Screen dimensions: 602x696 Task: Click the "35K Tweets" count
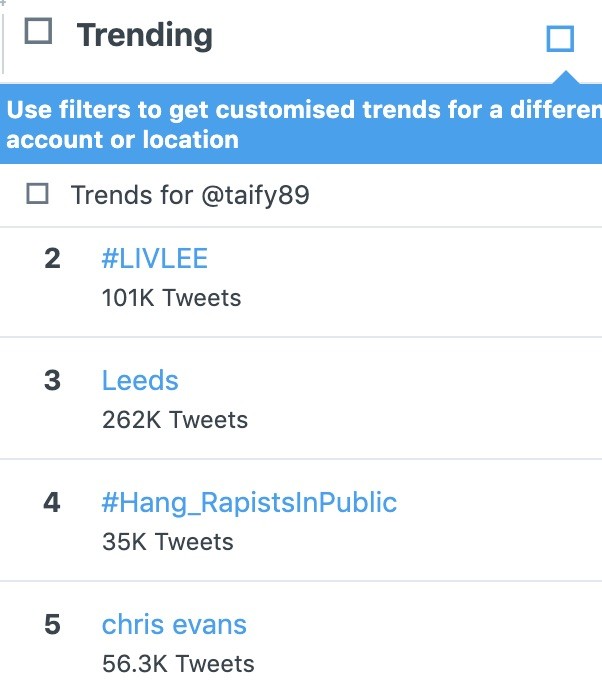click(x=167, y=542)
